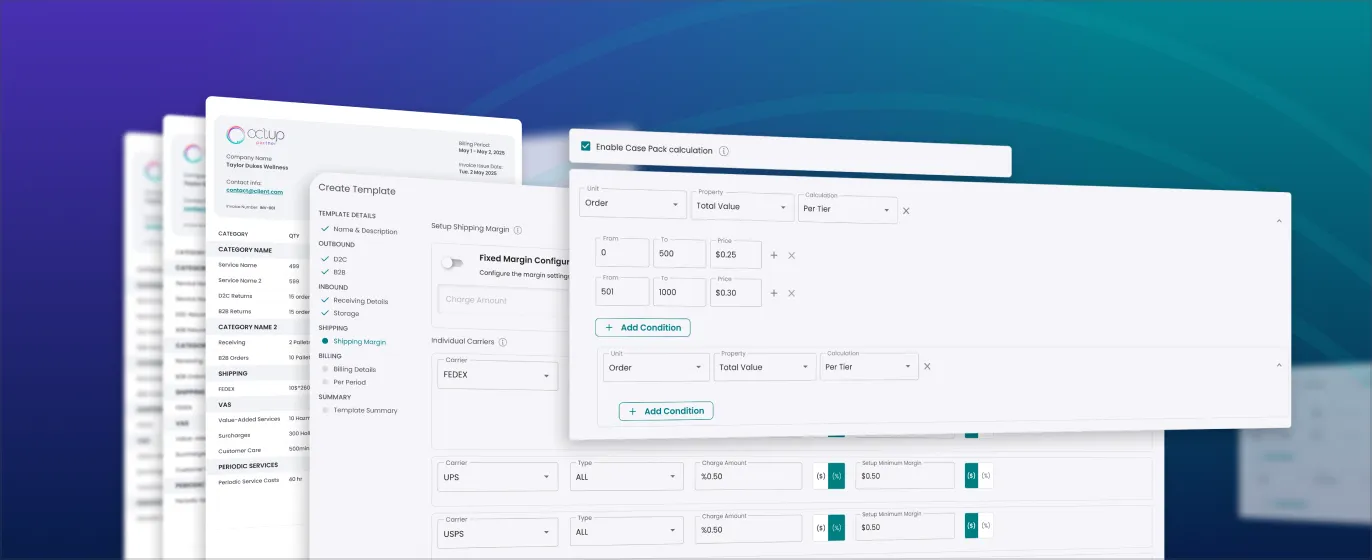Open the nested Calculation dropdown showing Per Tier
This screenshot has height=560, width=1372.
click(x=868, y=367)
